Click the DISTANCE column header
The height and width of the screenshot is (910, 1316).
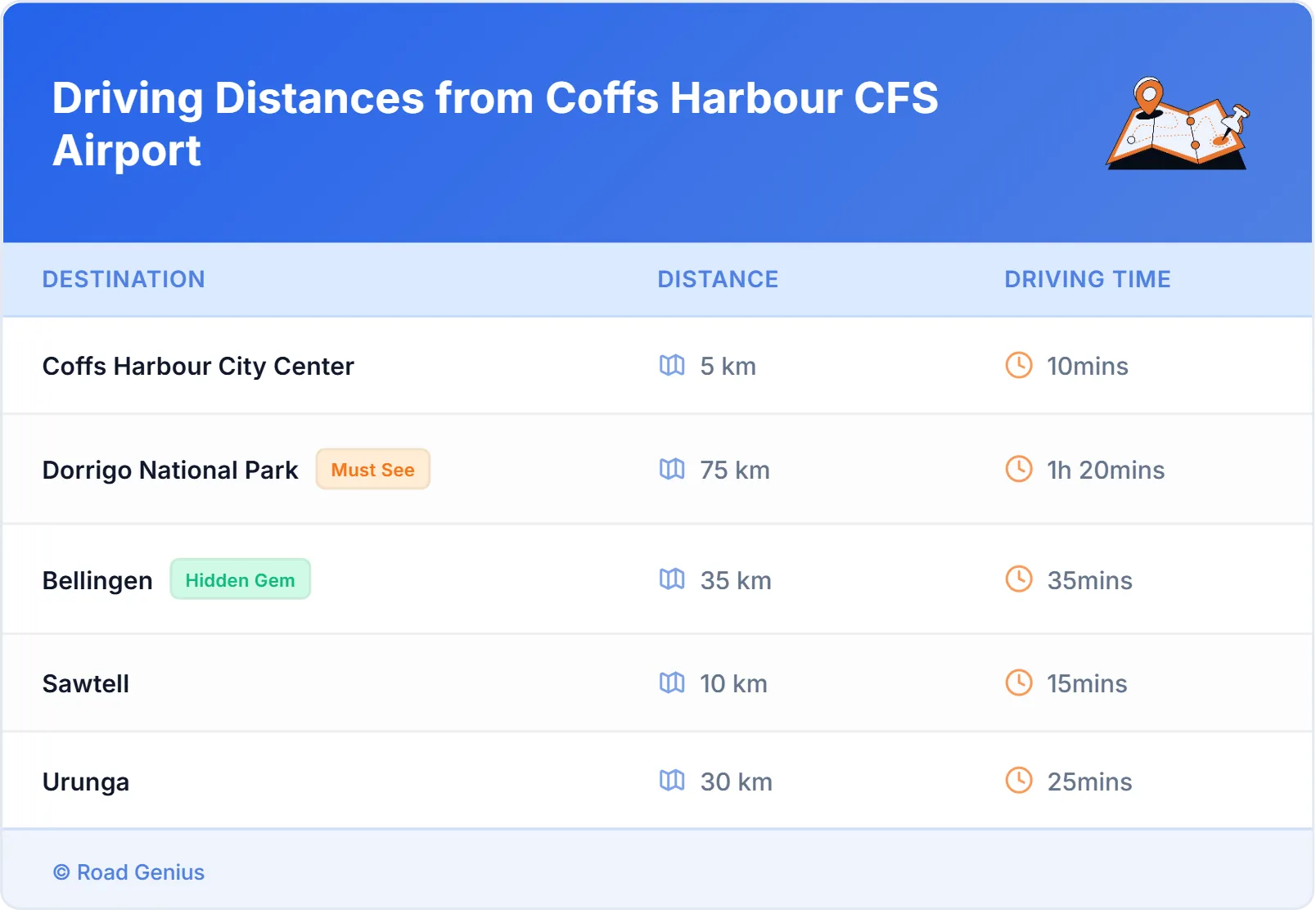[718, 279]
